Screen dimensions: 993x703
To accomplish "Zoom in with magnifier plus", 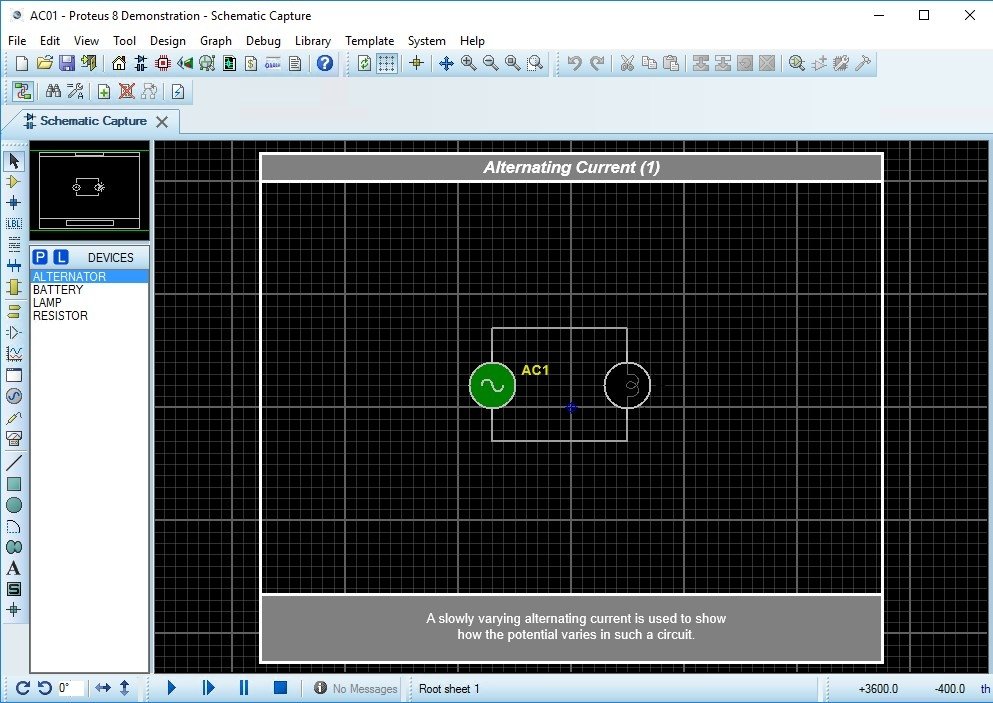I will (x=469, y=63).
